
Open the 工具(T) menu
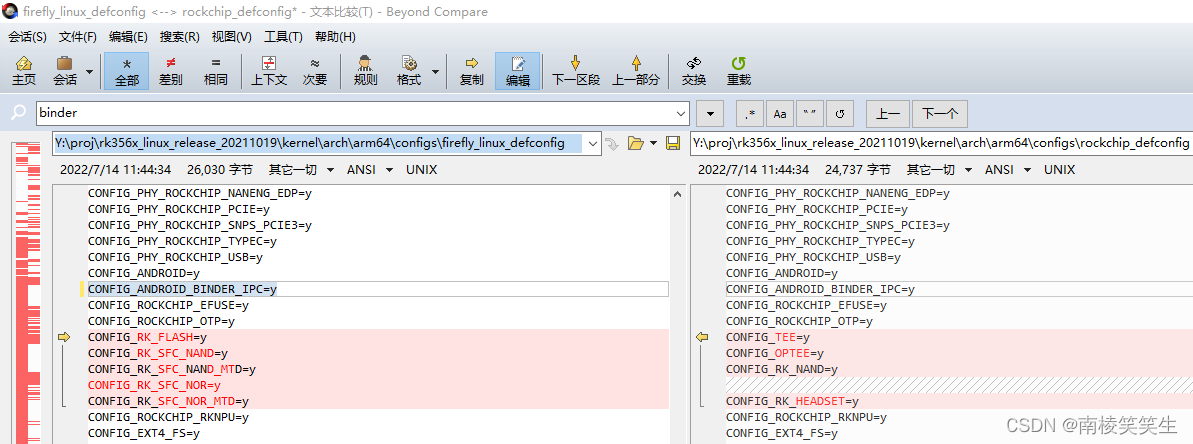283,36
